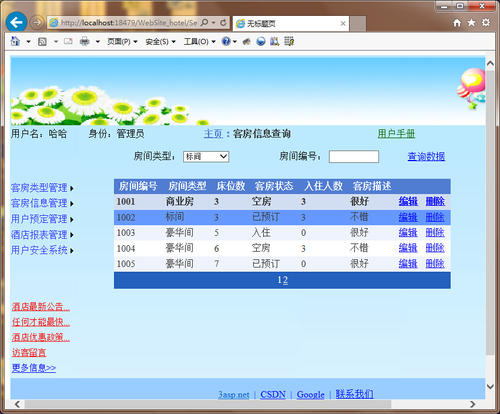Click 编辑 for room 1004
Image resolution: width=500 pixels, height=414 pixels.
point(408,248)
